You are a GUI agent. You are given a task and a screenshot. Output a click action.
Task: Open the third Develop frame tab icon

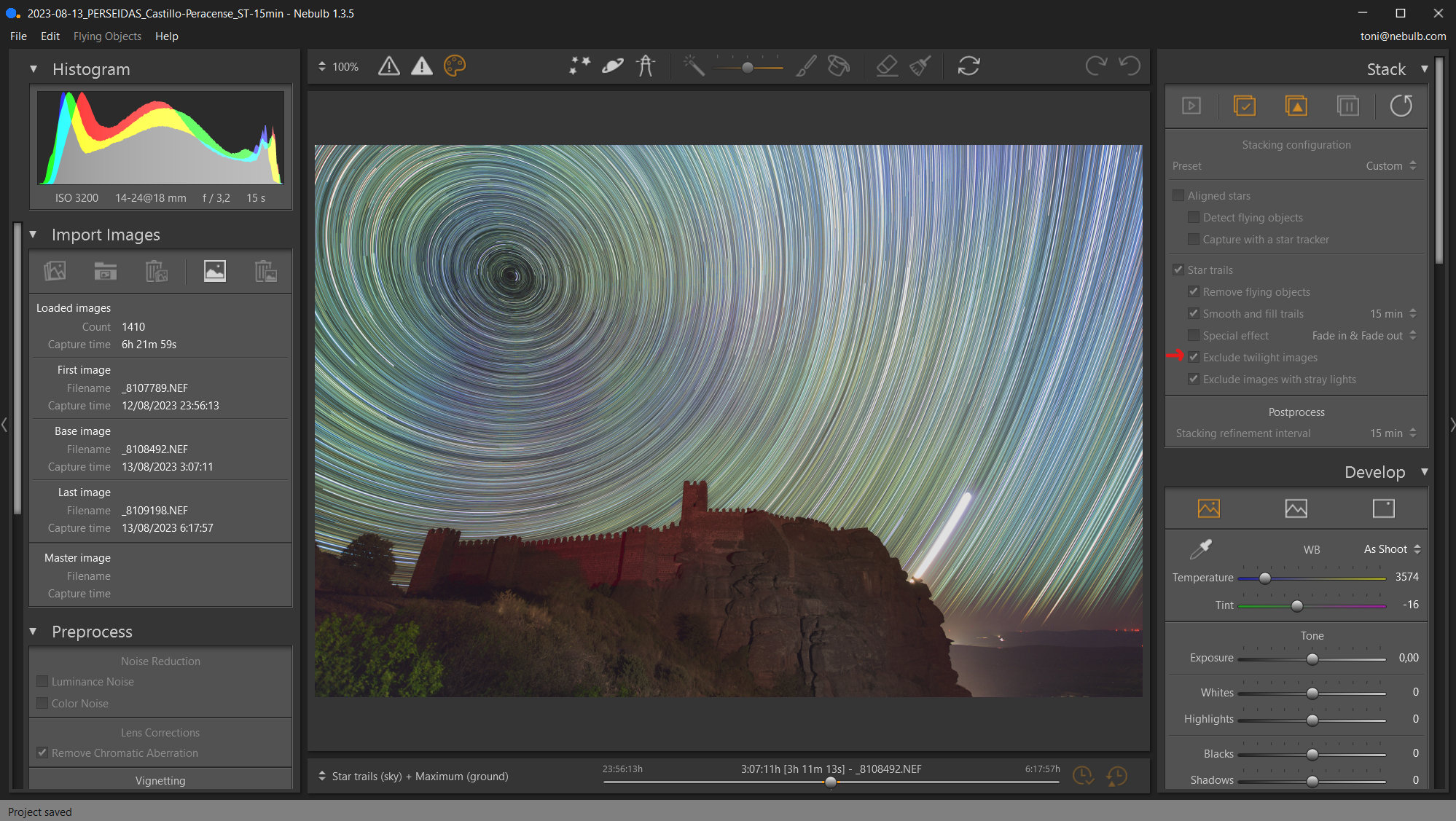[1384, 508]
